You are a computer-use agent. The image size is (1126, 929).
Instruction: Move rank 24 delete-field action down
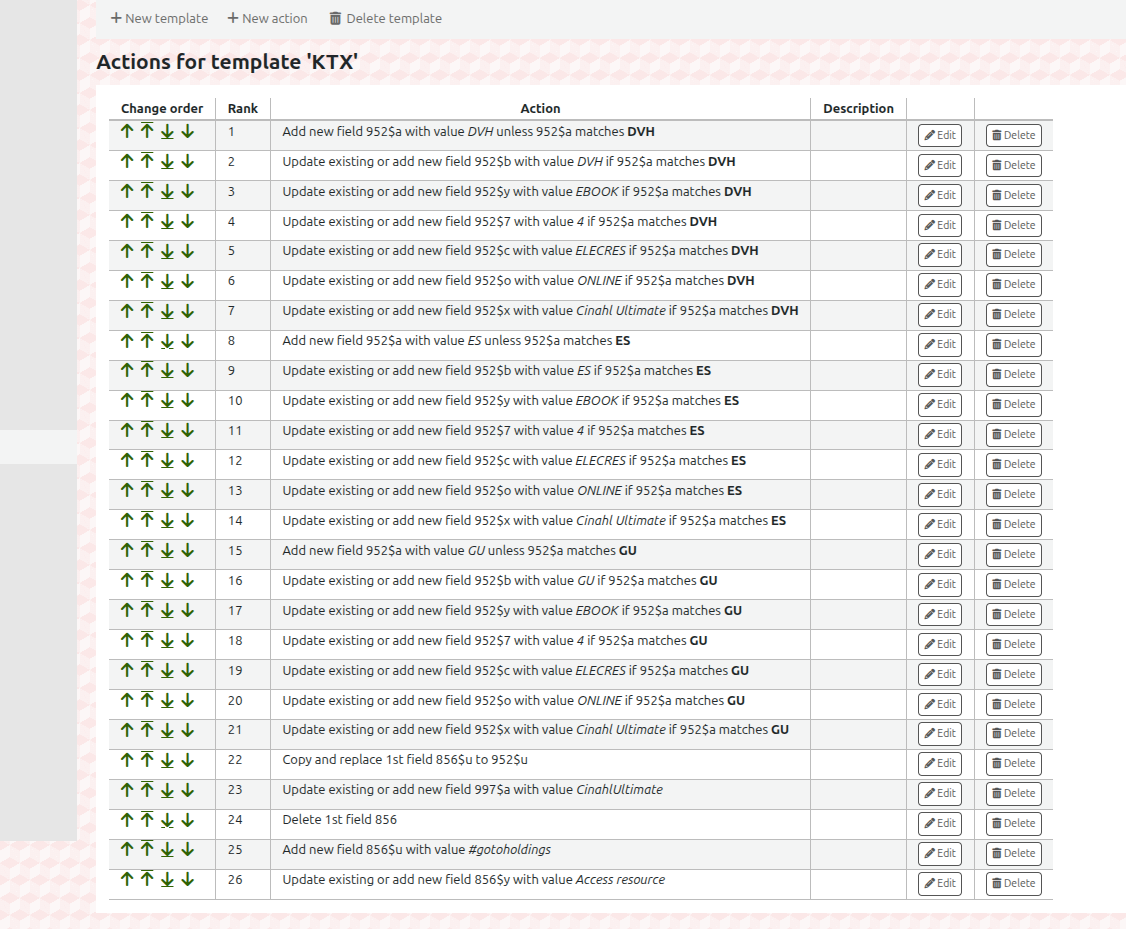[188, 821]
